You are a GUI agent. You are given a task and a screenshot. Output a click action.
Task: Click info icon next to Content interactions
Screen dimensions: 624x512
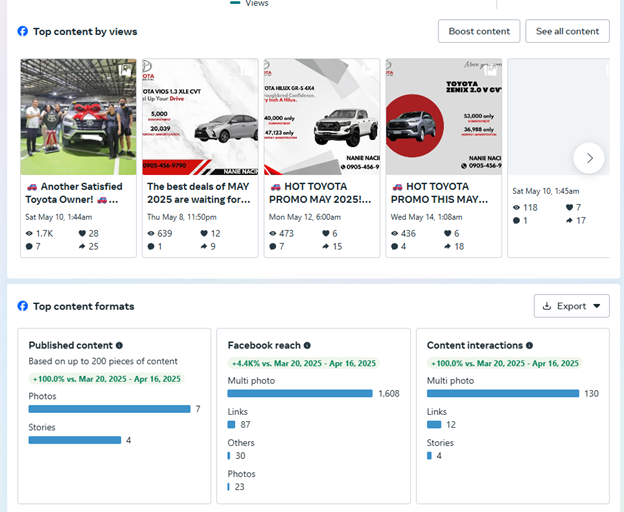pos(529,345)
